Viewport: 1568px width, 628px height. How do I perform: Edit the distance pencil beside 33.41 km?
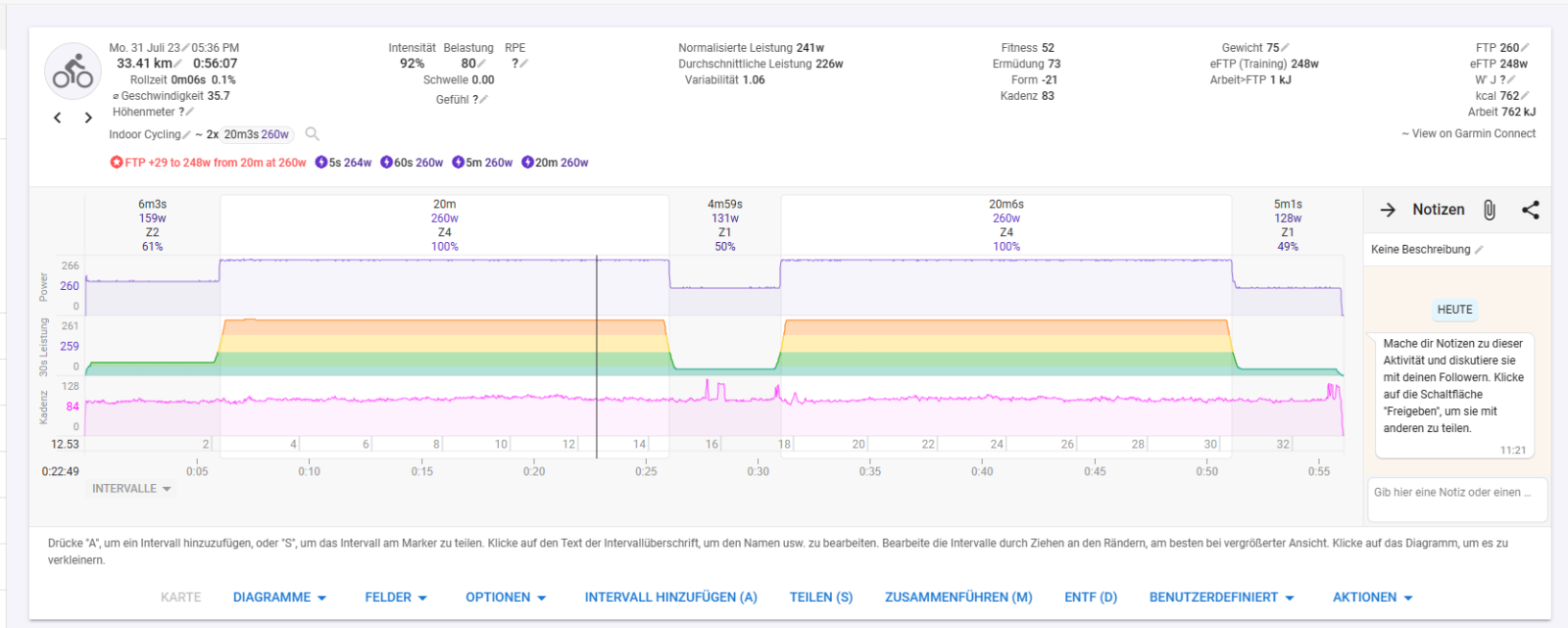pos(179,64)
